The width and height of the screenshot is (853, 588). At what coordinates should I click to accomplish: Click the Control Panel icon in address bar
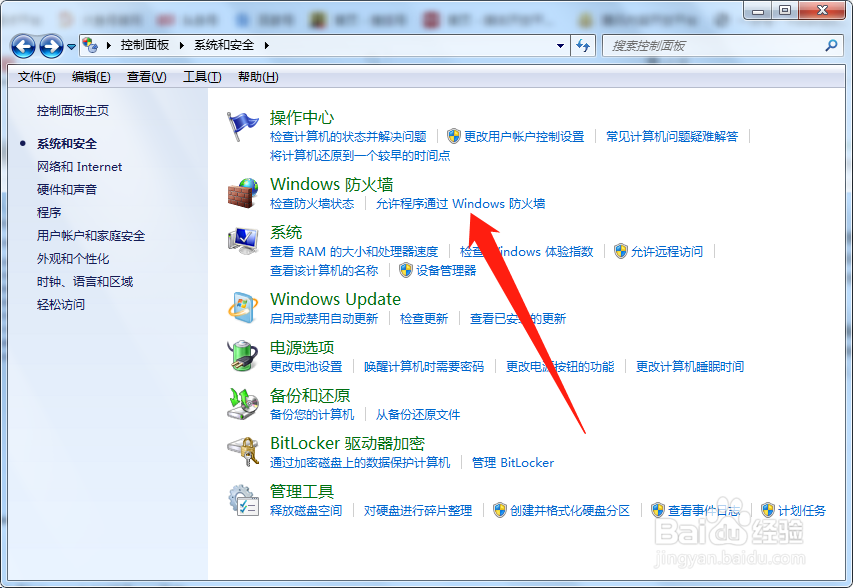click(x=90, y=45)
